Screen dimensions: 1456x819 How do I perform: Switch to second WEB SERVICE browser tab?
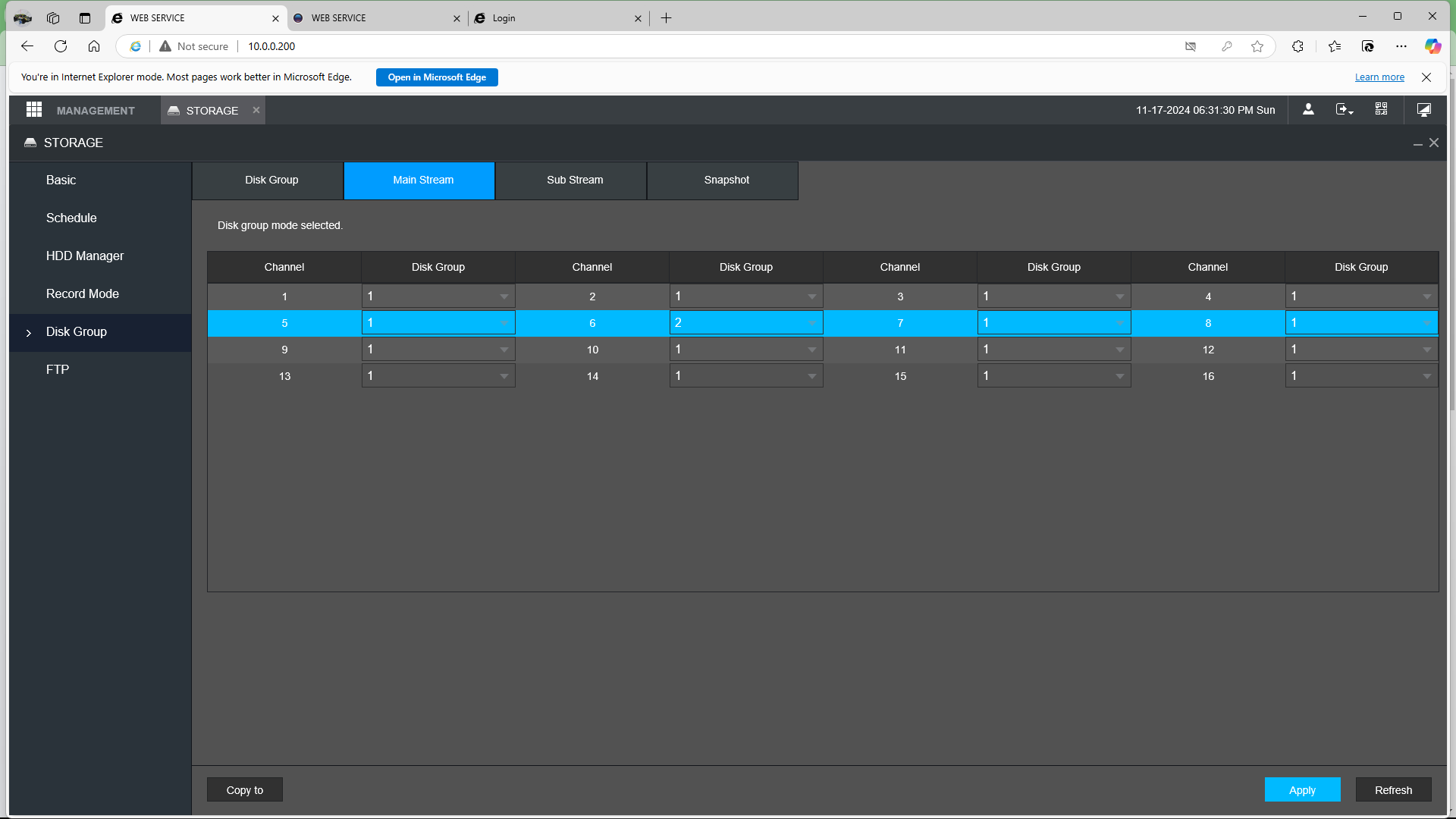pyautogui.click(x=377, y=18)
